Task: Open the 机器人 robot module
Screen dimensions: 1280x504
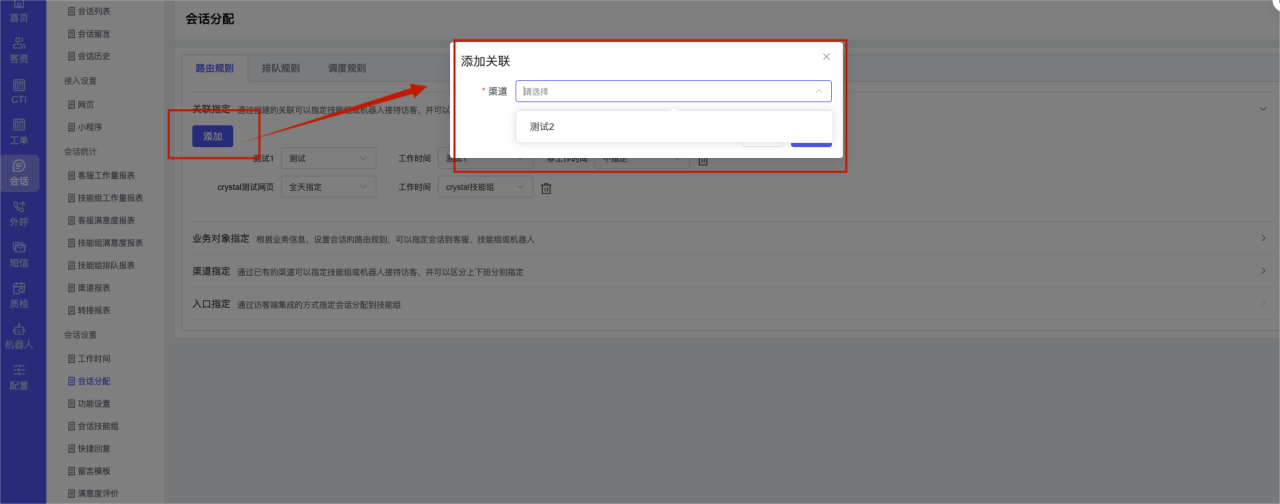Action: (19, 336)
